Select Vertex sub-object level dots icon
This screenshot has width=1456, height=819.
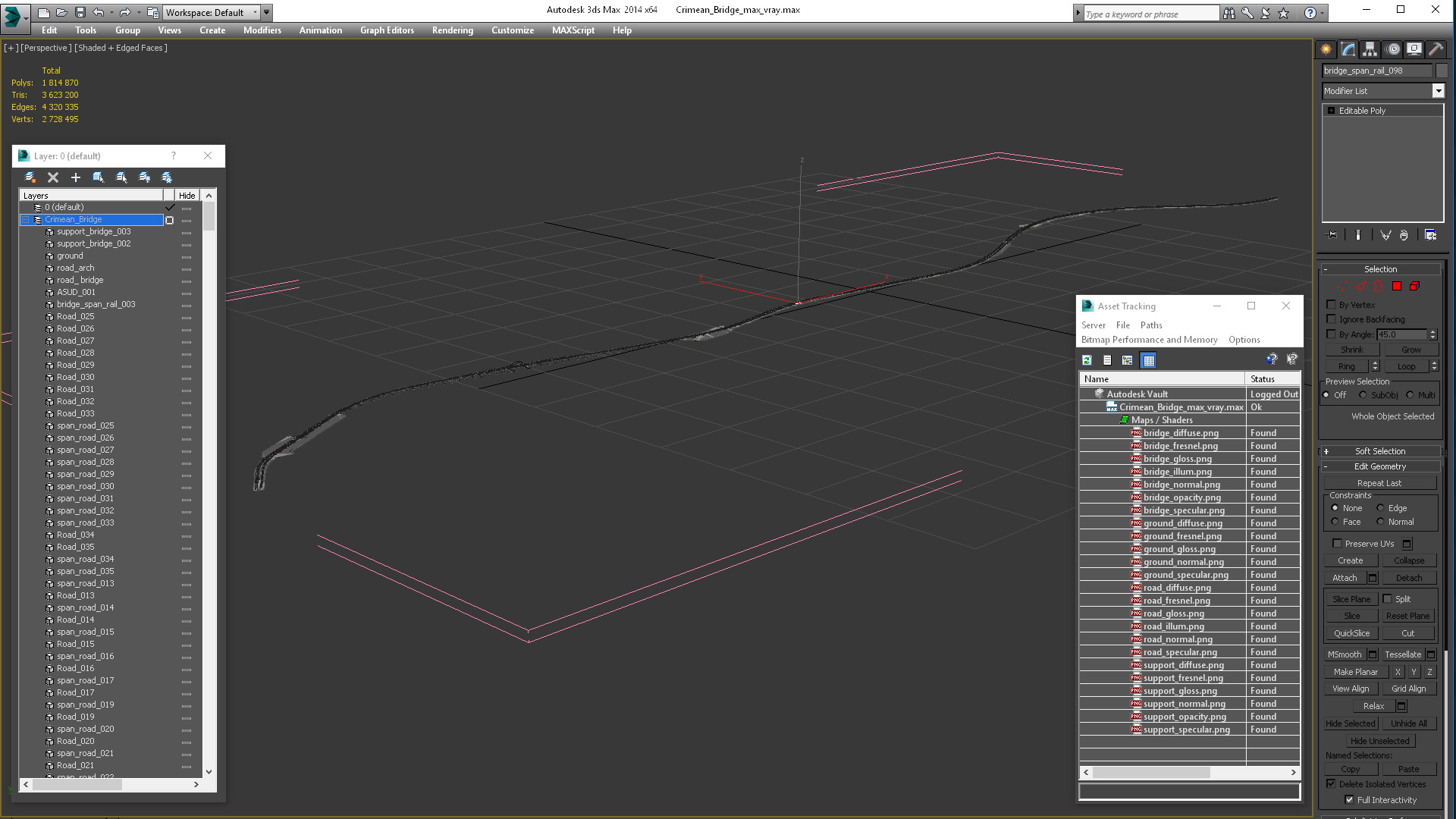[x=1341, y=286]
